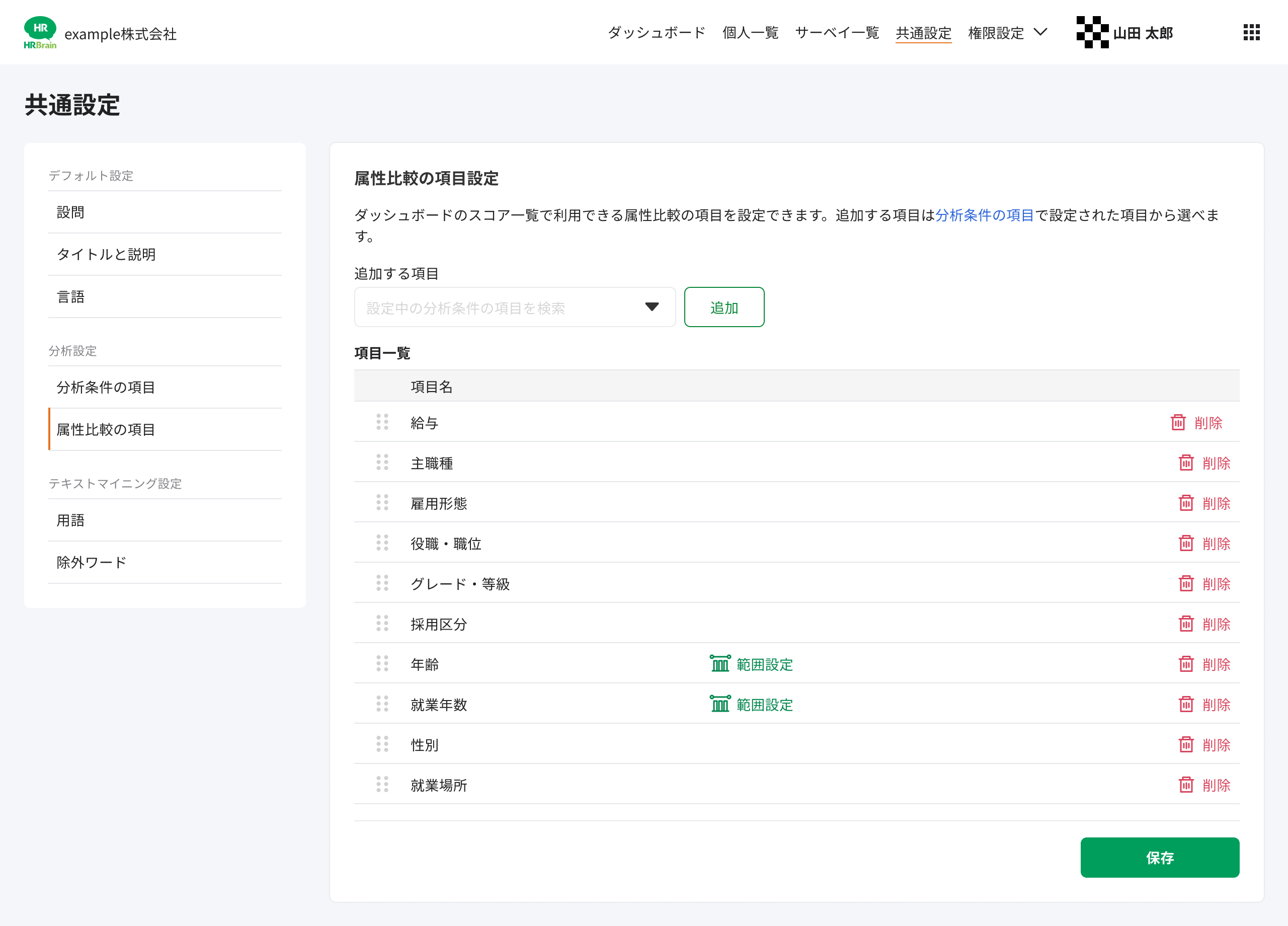This screenshot has height=926, width=1288.
Task: Click the 山田 太郎 avatar image
Action: pos(1092,32)
